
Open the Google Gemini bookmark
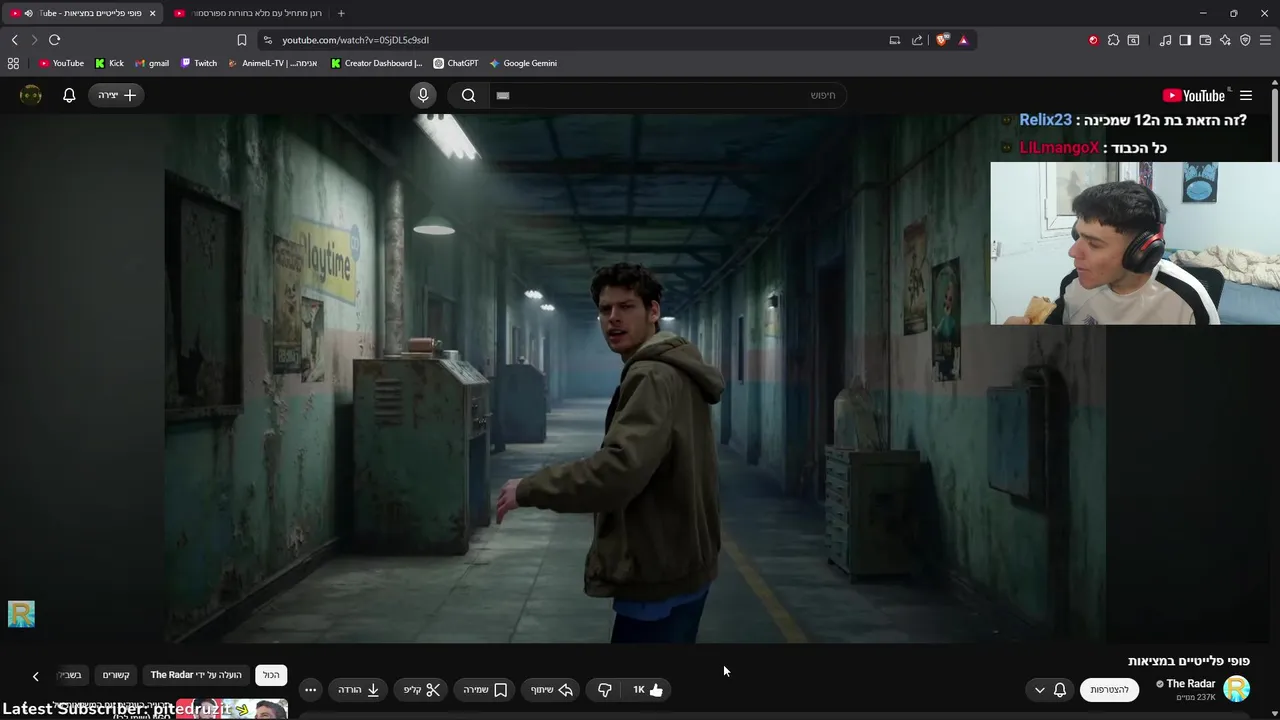523,63
